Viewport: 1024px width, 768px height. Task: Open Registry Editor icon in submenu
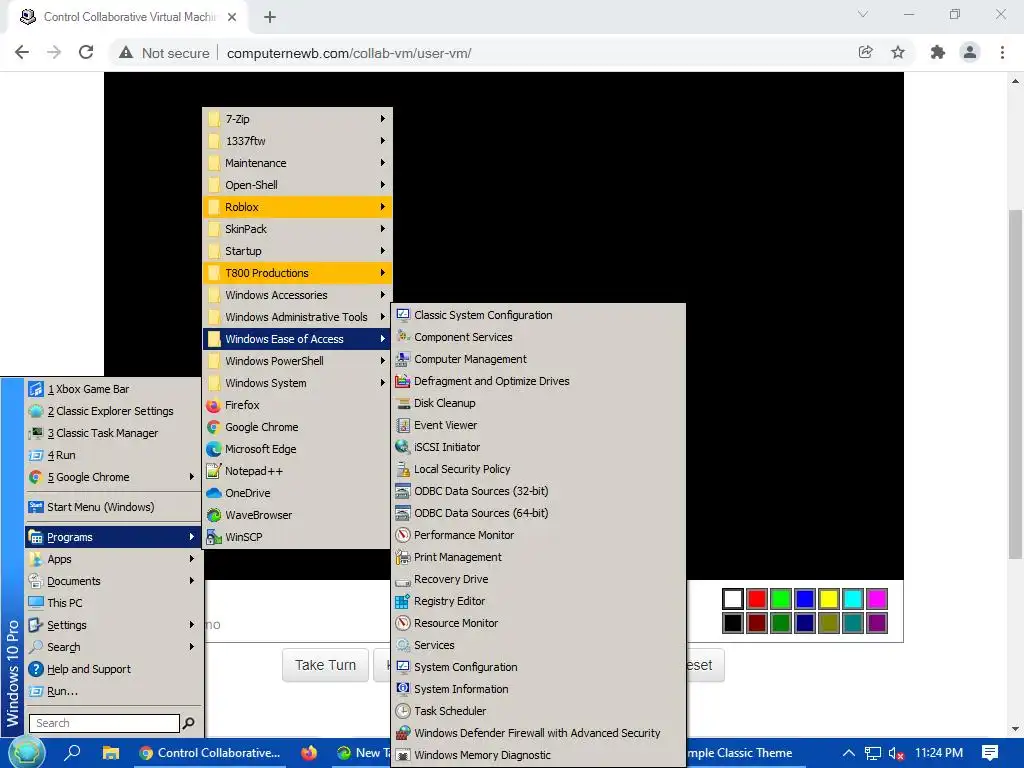point(403,601)
